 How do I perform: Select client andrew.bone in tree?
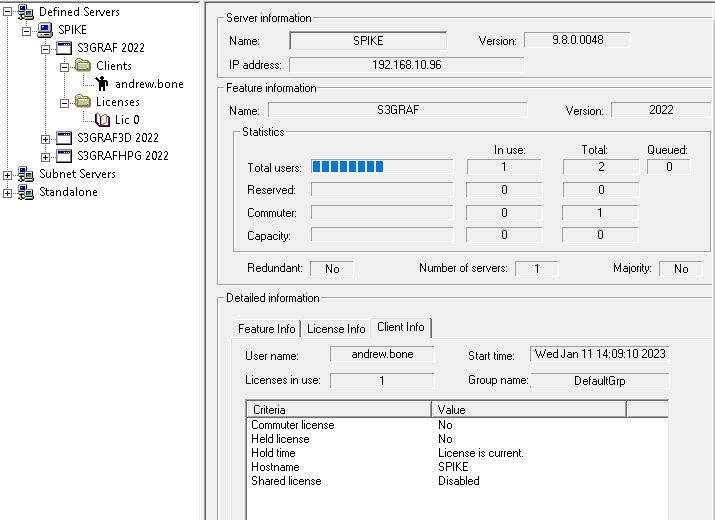point(149,84)
